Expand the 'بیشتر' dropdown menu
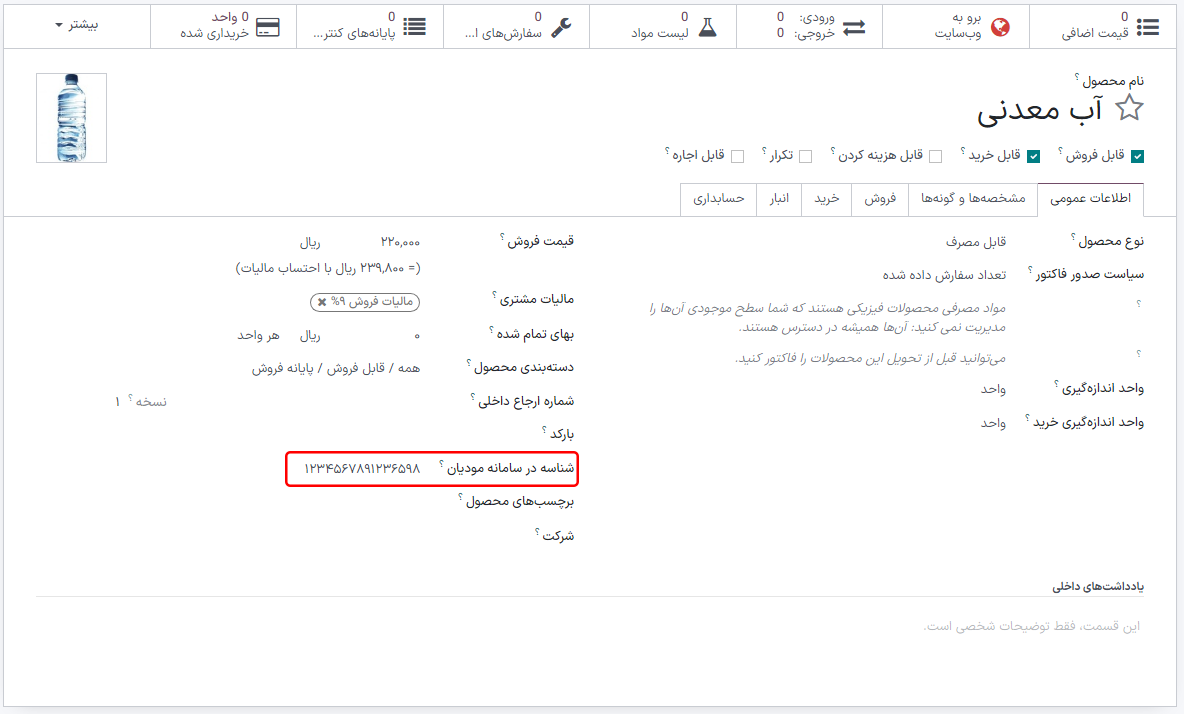This screenshot has height=714, width=1184. click(x=76, y=24)
